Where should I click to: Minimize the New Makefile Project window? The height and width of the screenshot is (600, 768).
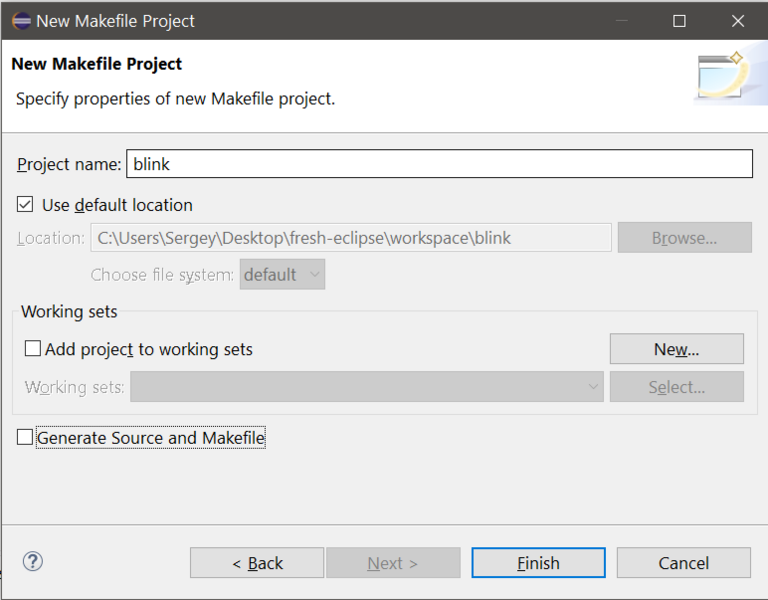coord(622,21)
